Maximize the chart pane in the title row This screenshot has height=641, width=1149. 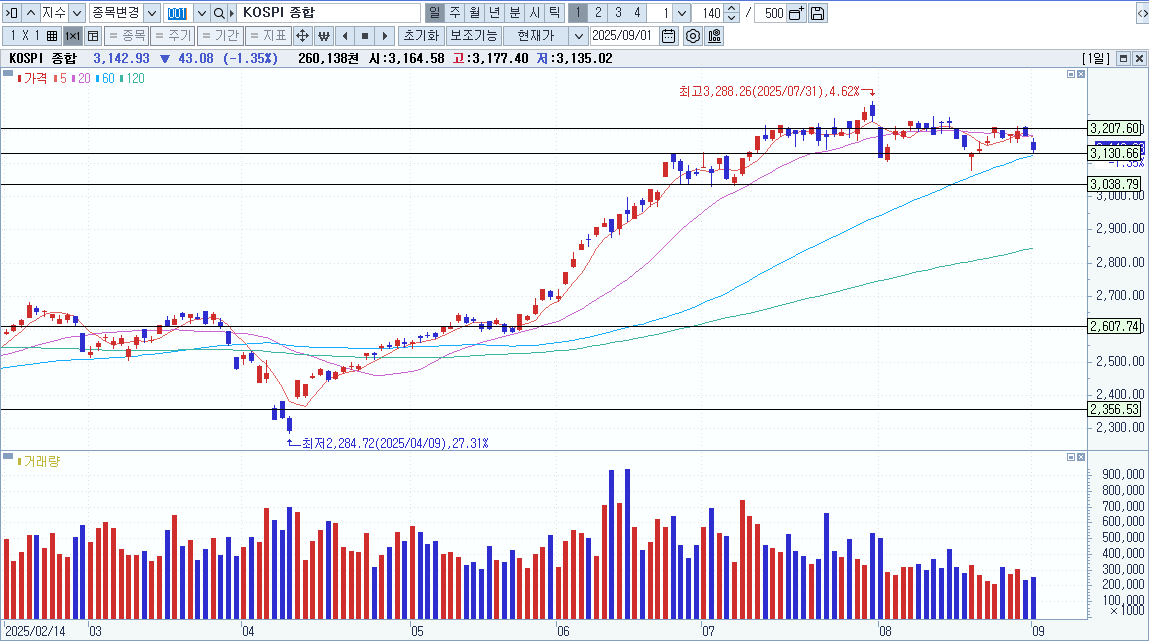click(x=1123, y=59)
